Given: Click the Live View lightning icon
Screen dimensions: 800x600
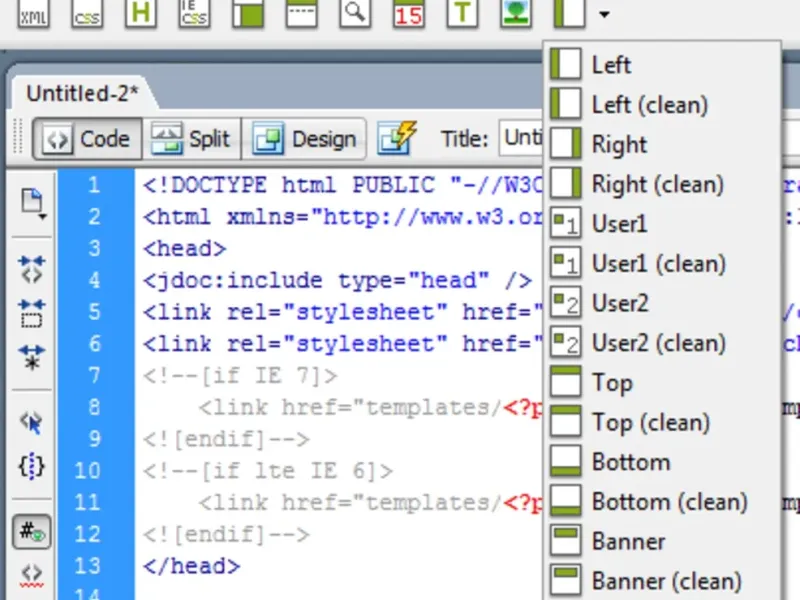Looking at the screenshot, I should (397, 138).
